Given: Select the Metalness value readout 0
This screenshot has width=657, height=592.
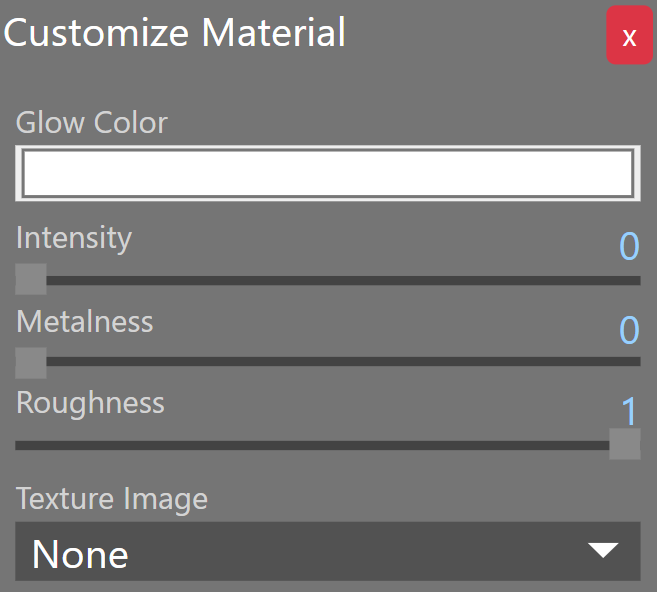Looking at the screenshot, I should coord(628,330).
